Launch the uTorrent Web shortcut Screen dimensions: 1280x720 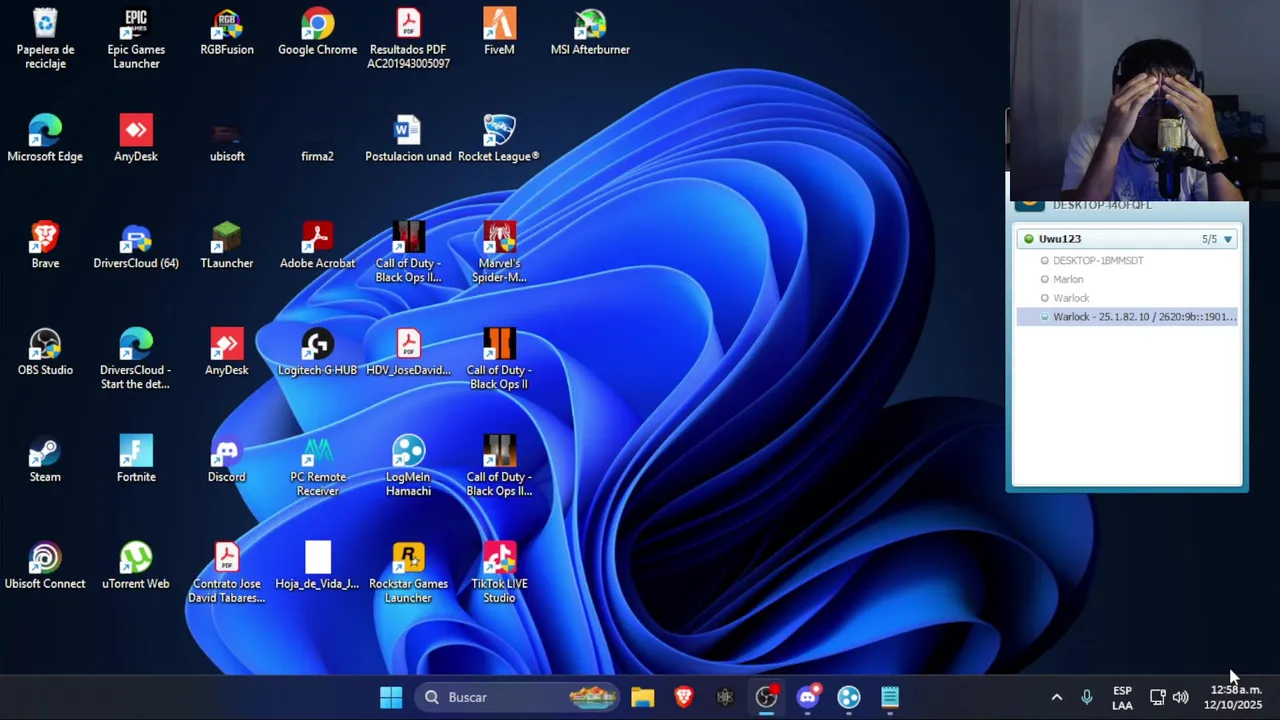(x=136, y=567)
